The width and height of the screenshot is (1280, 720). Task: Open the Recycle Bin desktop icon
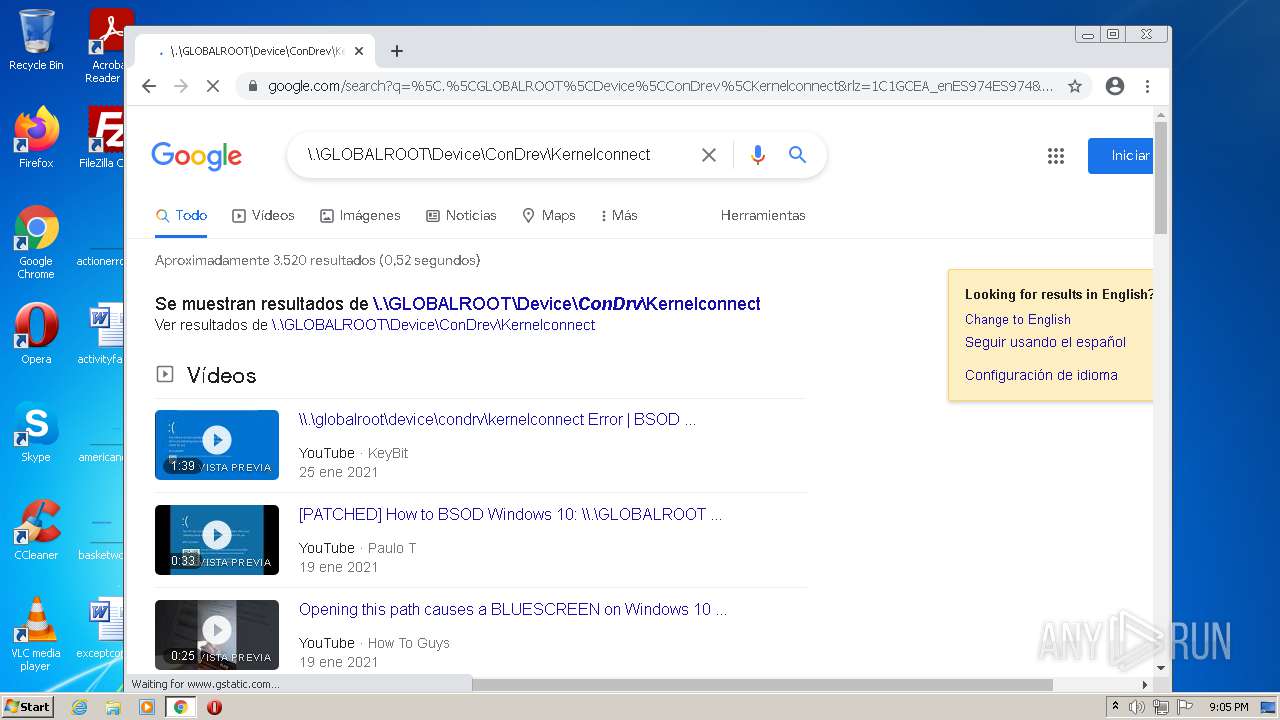tap(36, 40)
